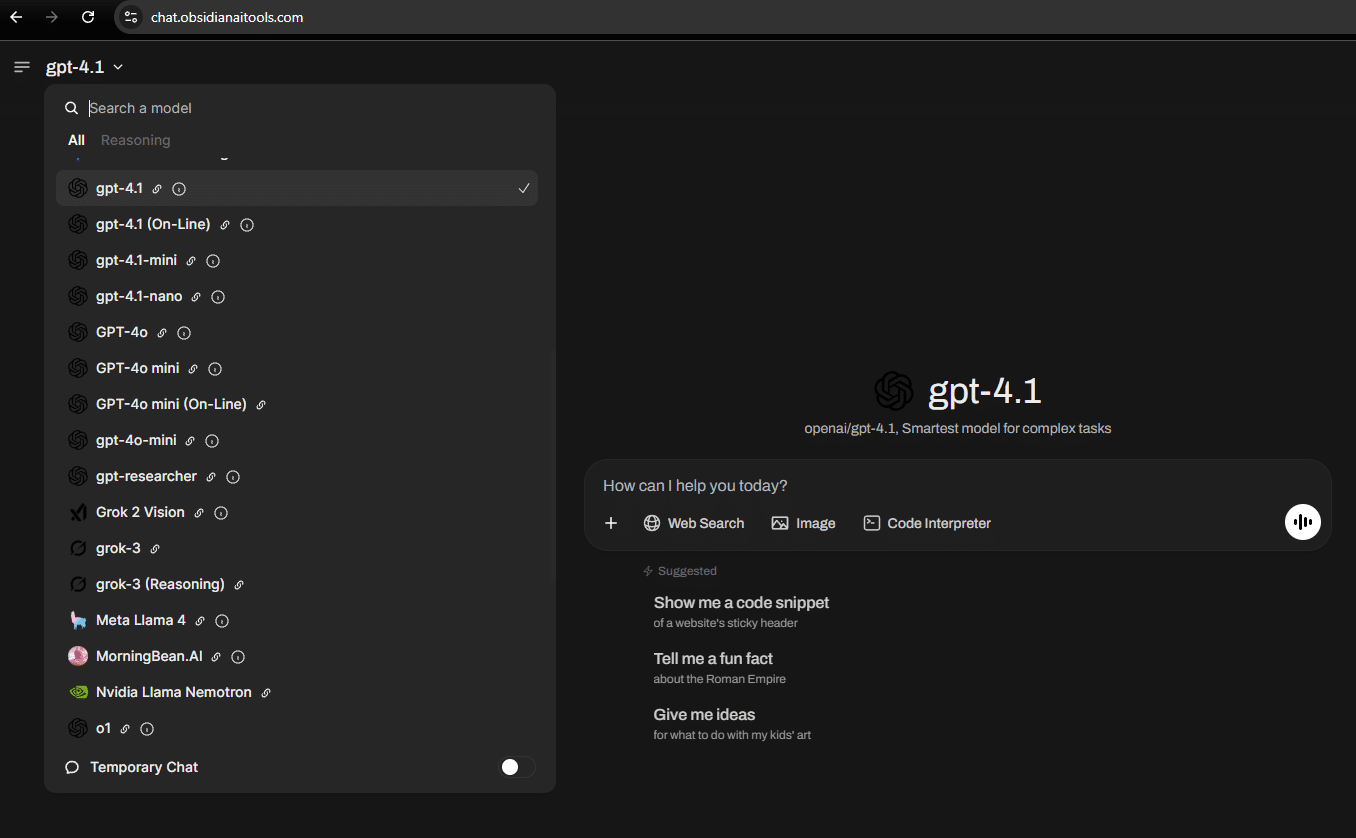Screen dimensions: 1356x838
Task: Show info for gpt-4o-mini
Action: (212, 441)
